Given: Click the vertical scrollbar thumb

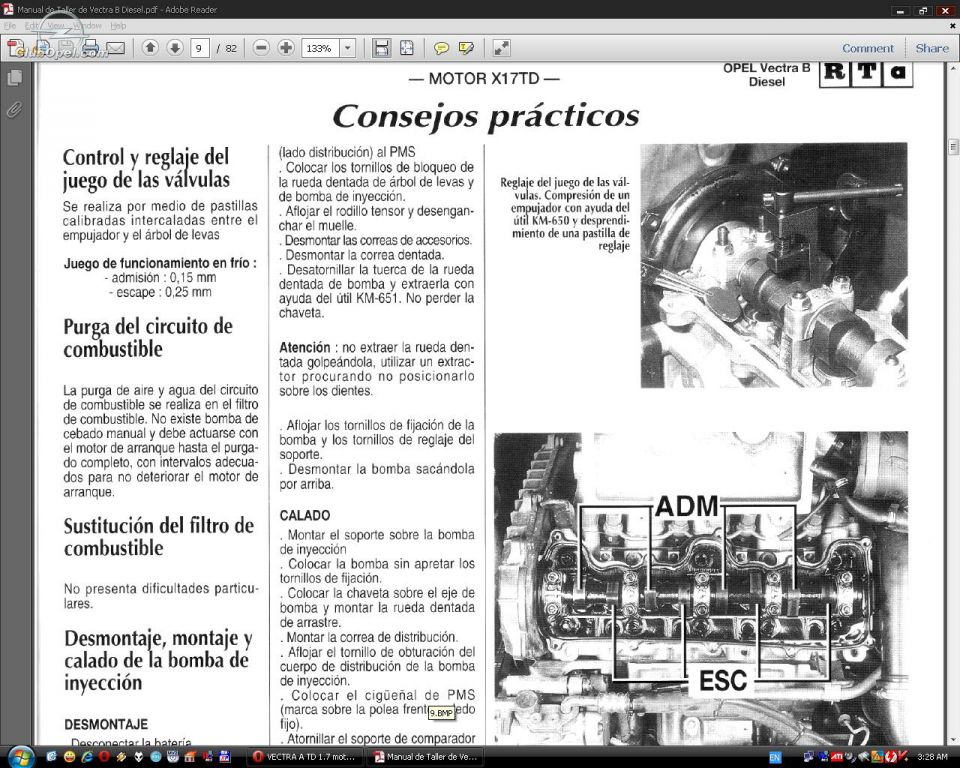Looking at the screenshot, I should point(953,147).
